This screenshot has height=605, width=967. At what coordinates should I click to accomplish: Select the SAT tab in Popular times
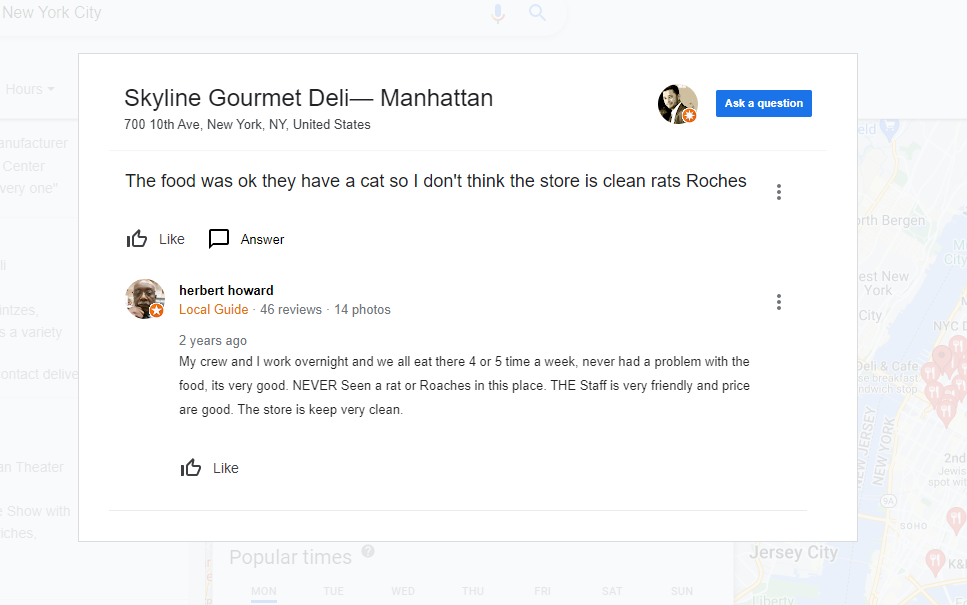[612, 591]
